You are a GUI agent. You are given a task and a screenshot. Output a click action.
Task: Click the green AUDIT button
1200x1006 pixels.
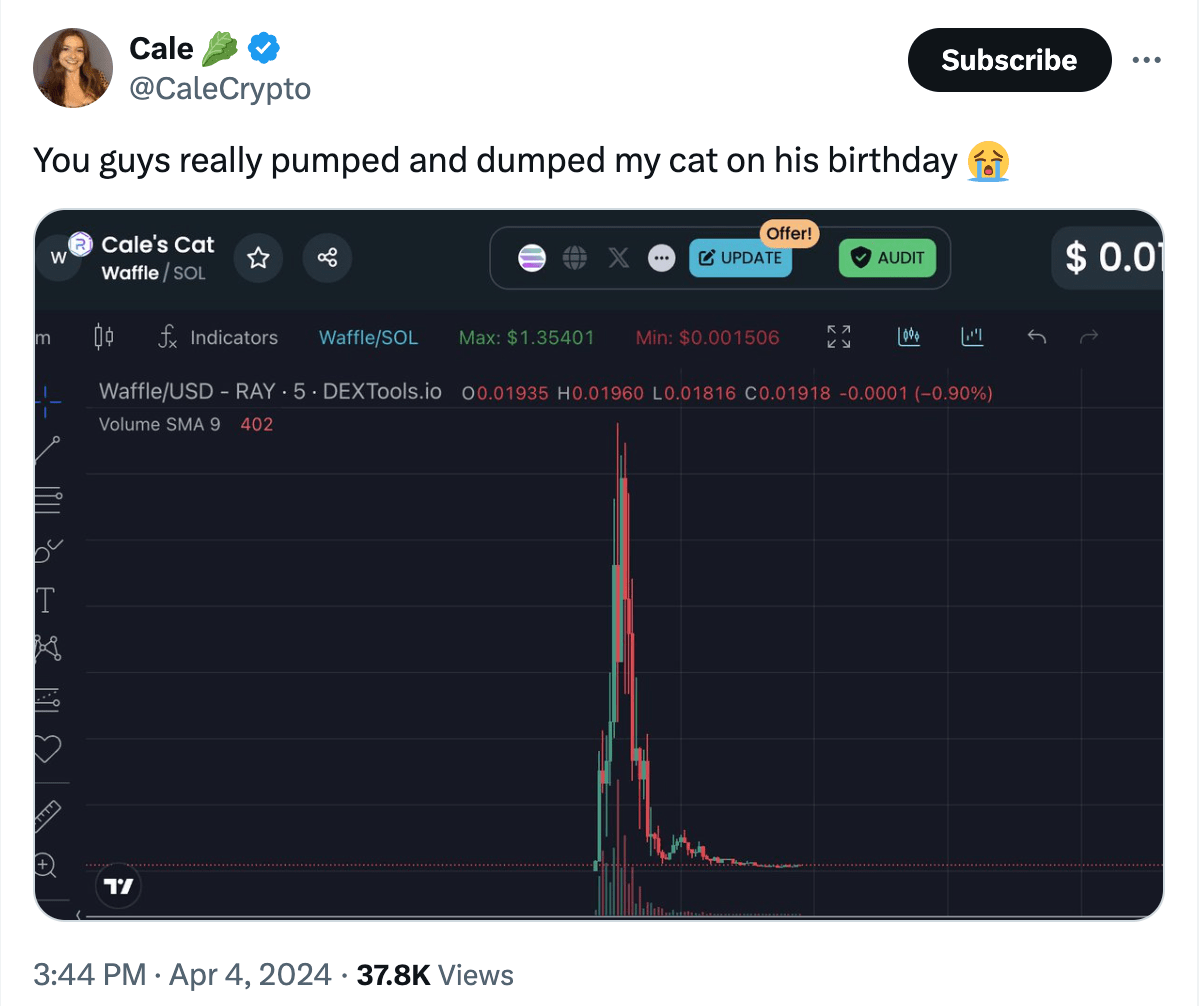888,258
